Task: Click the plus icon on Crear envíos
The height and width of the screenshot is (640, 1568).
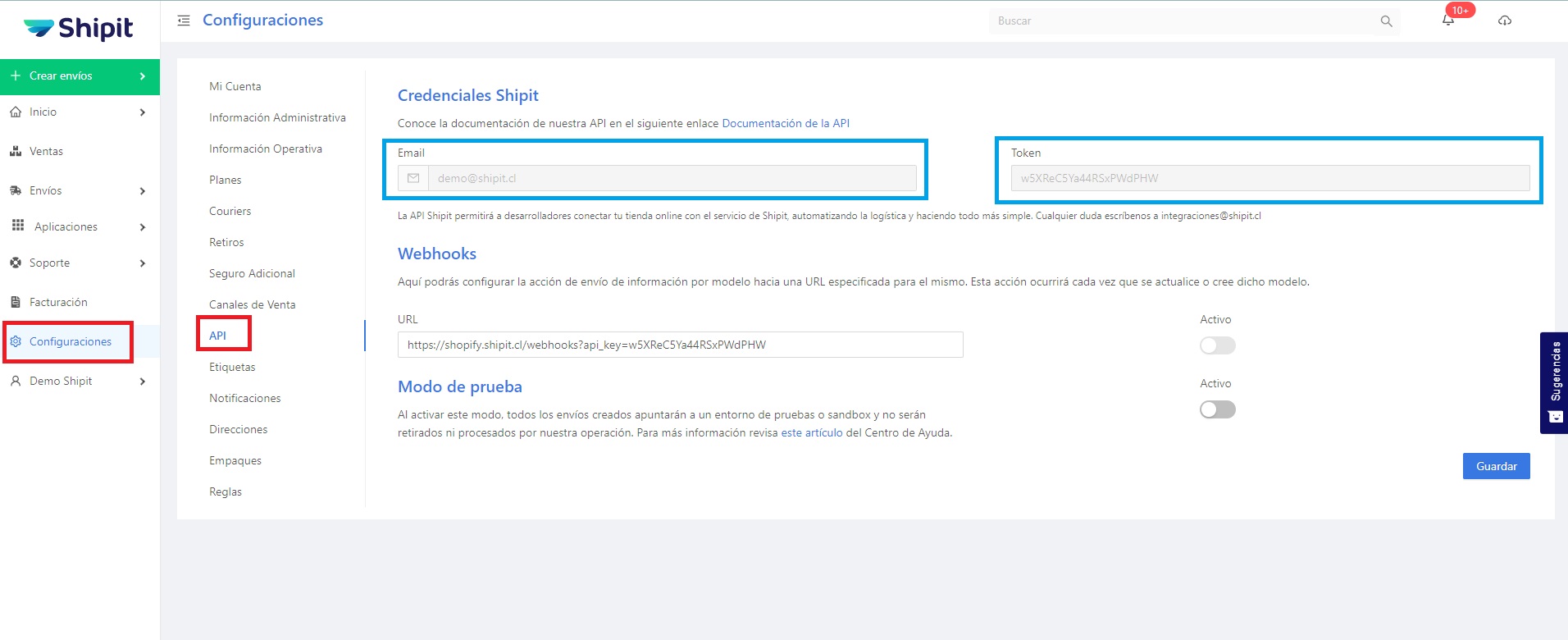Action: tap(16, 75)
